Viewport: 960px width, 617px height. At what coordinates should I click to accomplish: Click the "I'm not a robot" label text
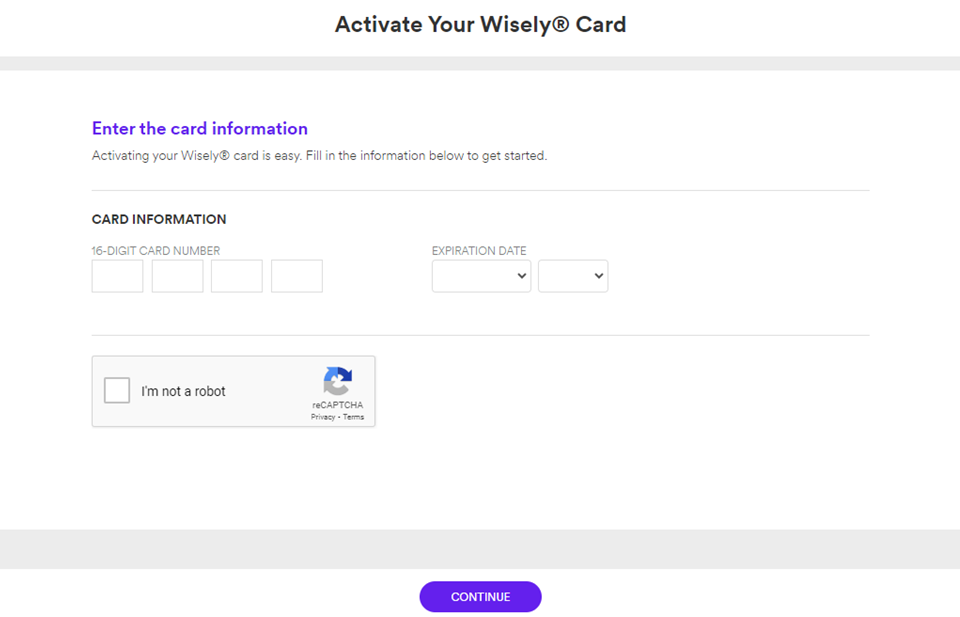tap(183, 391)
